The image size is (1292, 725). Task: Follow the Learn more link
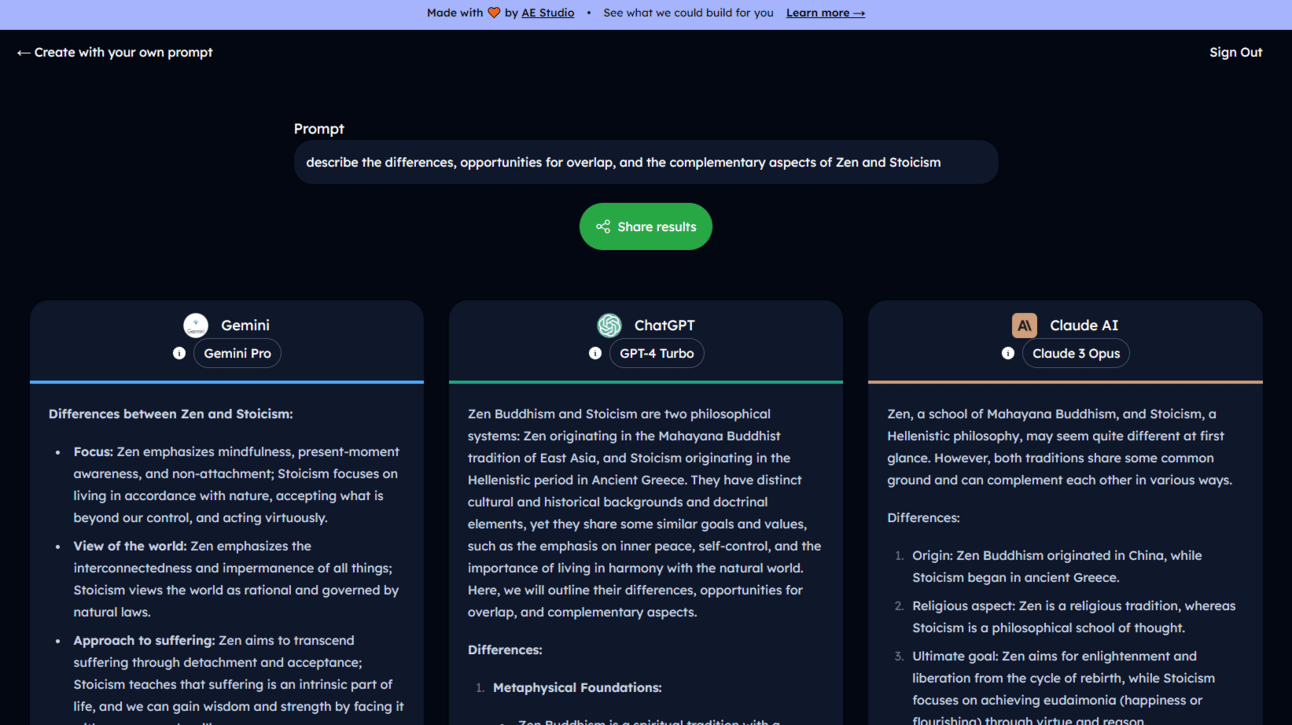(x=825, y=13)
